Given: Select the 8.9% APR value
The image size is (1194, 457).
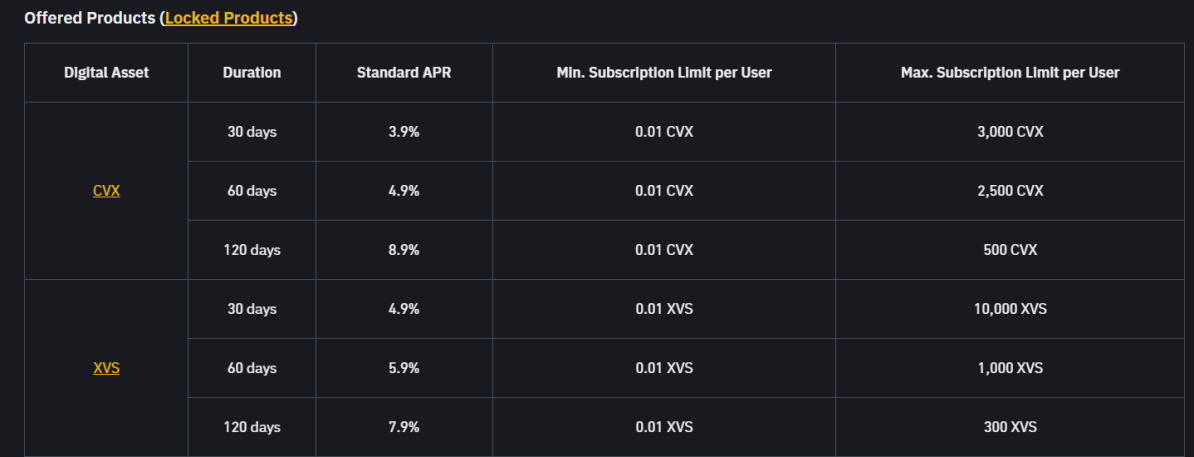Looking at the screenshot, I should 404,250.
